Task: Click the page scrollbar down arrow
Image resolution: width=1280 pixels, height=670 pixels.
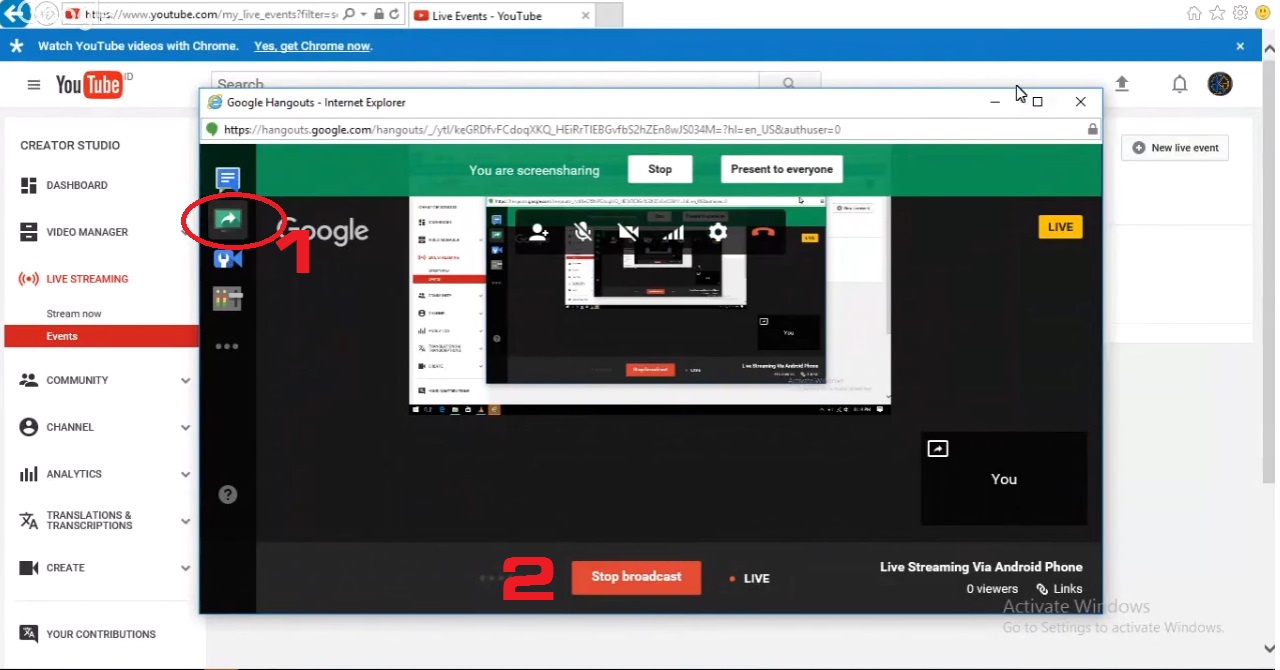Action: 1270,648
